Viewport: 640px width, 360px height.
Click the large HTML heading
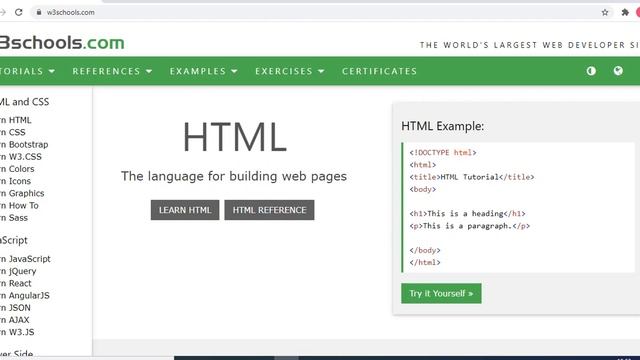(235, 137)
